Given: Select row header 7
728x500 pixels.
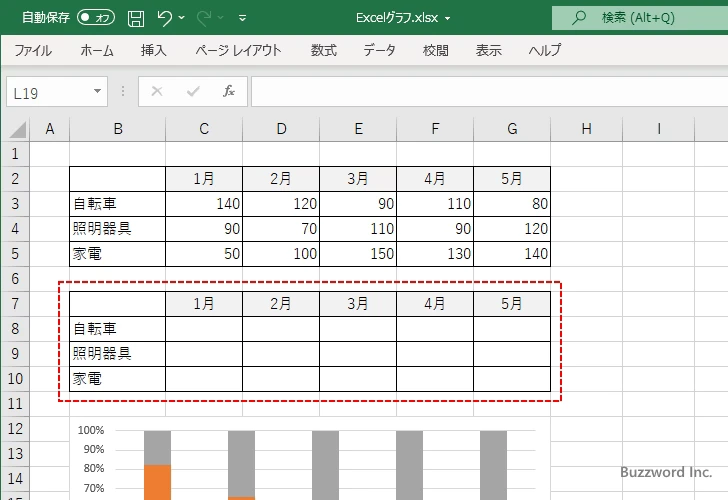Looking at the screenshot, I should point(14,304).
